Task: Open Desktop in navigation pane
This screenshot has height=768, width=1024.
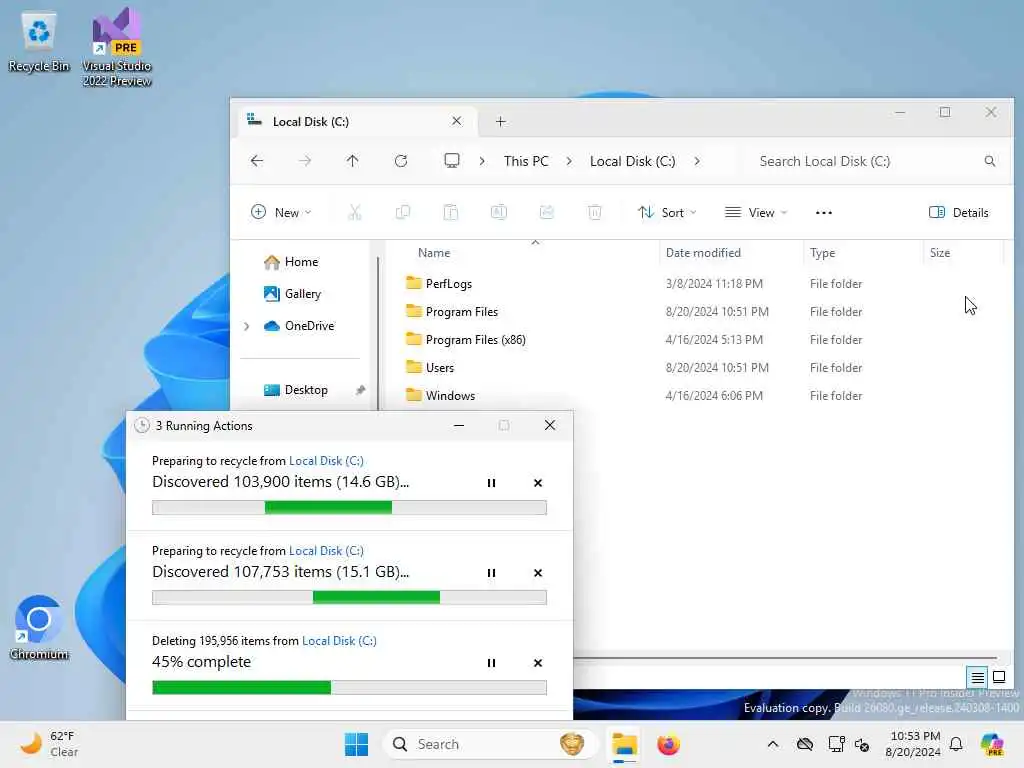Action: coord(296,390)
